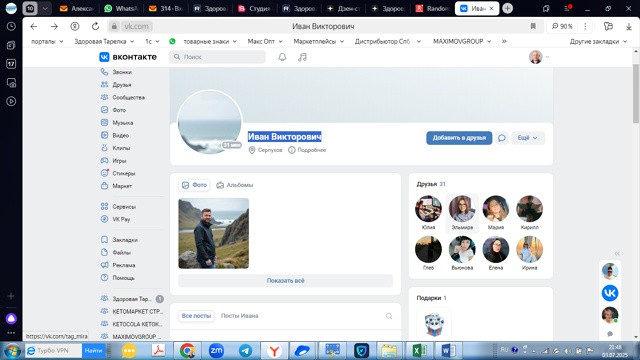Expand the browser tab group dropdown
This screenshot has width=640, height=360.
point(45,8)
